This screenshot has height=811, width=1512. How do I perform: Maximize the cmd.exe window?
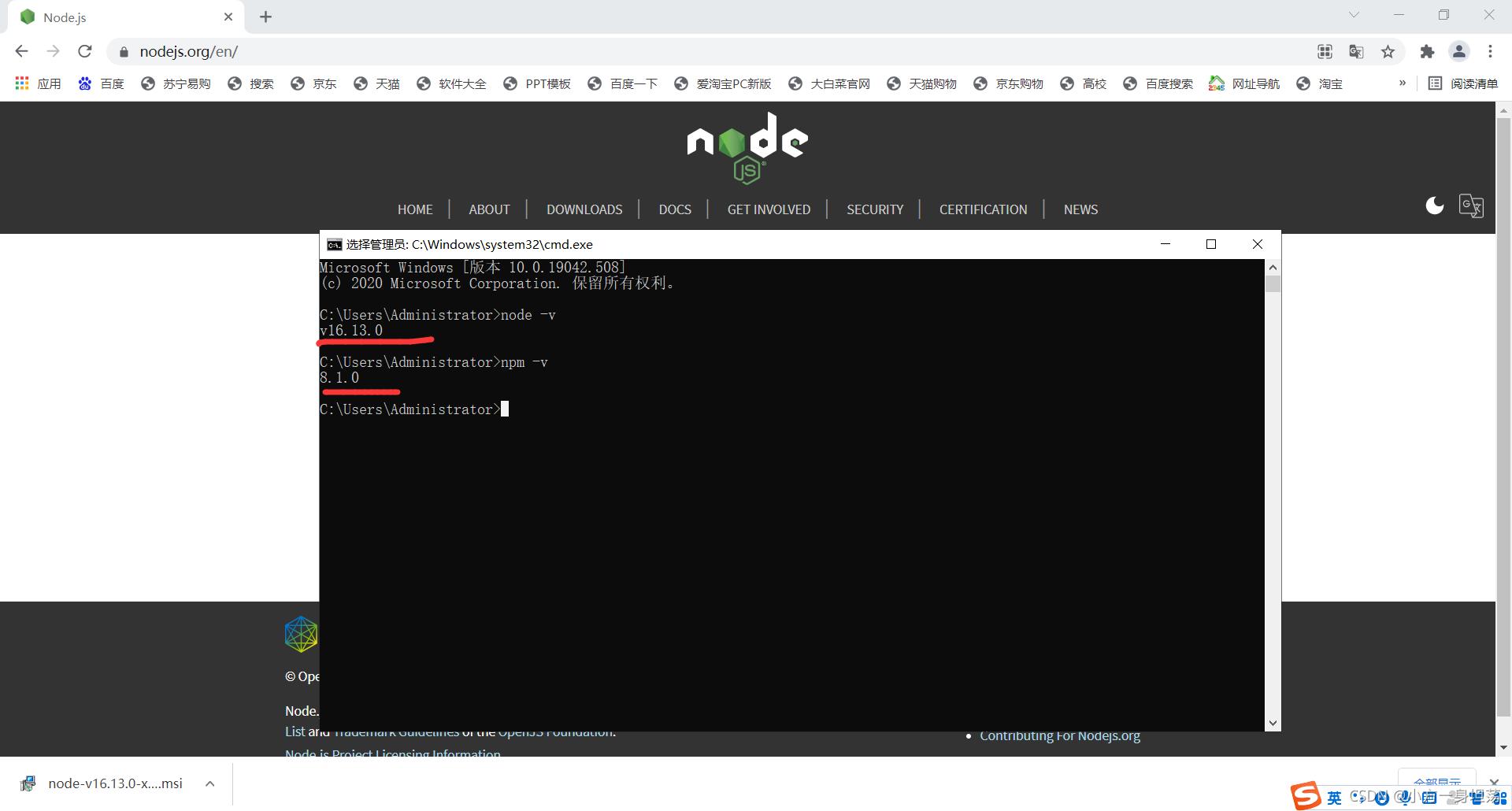[x=1211, y=244]
